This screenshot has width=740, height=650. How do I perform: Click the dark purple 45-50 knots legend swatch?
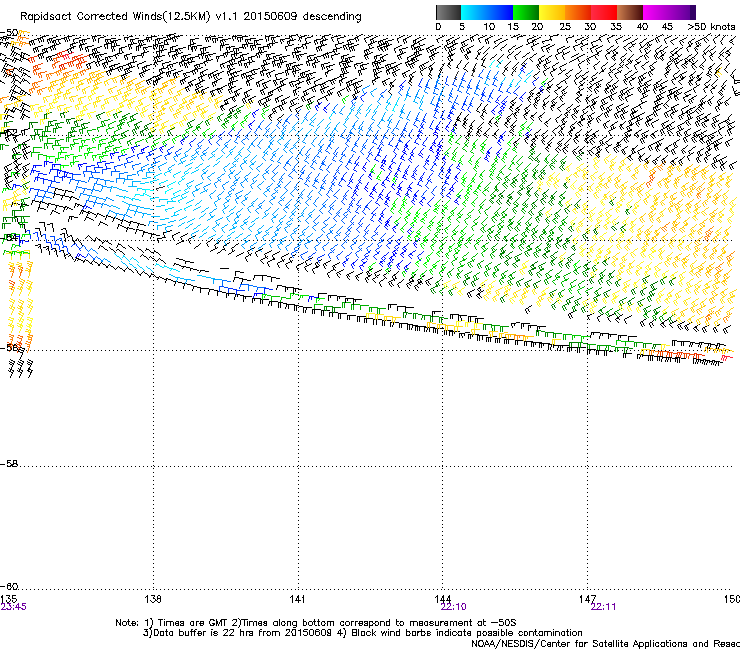click(x=682, y=12)
